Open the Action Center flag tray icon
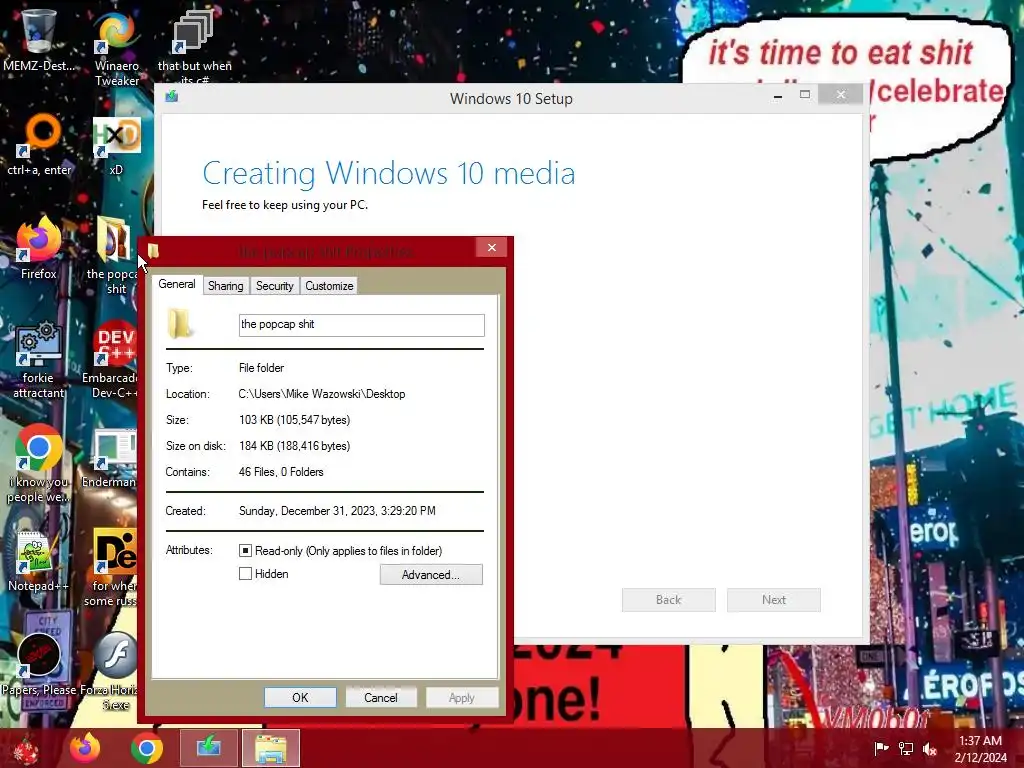 (x=881, y=748)
